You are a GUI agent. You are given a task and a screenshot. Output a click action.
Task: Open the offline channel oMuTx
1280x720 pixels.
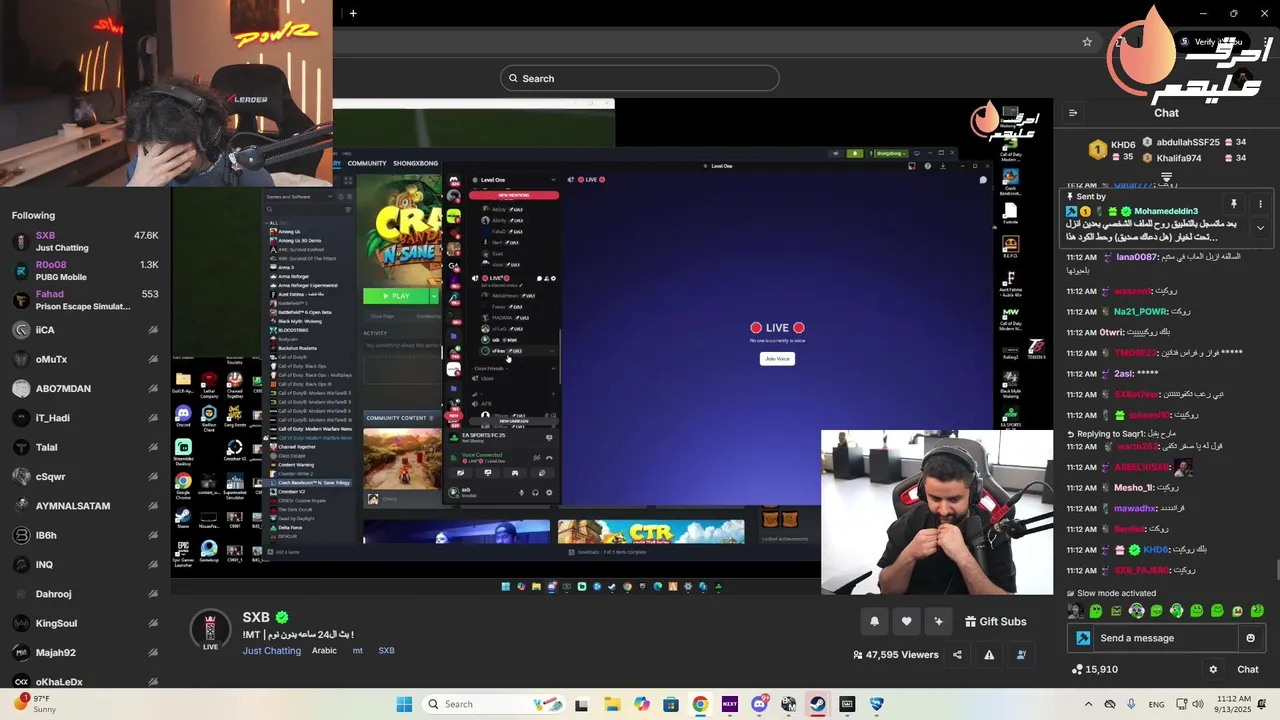(x=85, y=359)
